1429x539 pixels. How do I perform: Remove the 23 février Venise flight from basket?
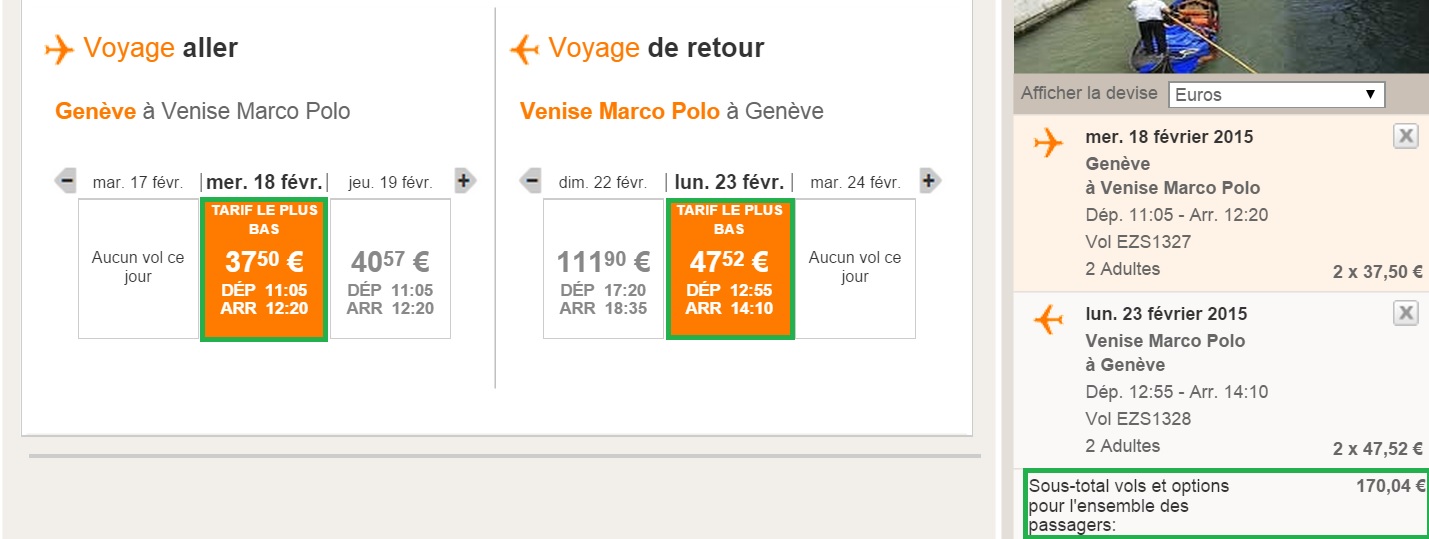pyautogui.click(x=1405, y=314)
